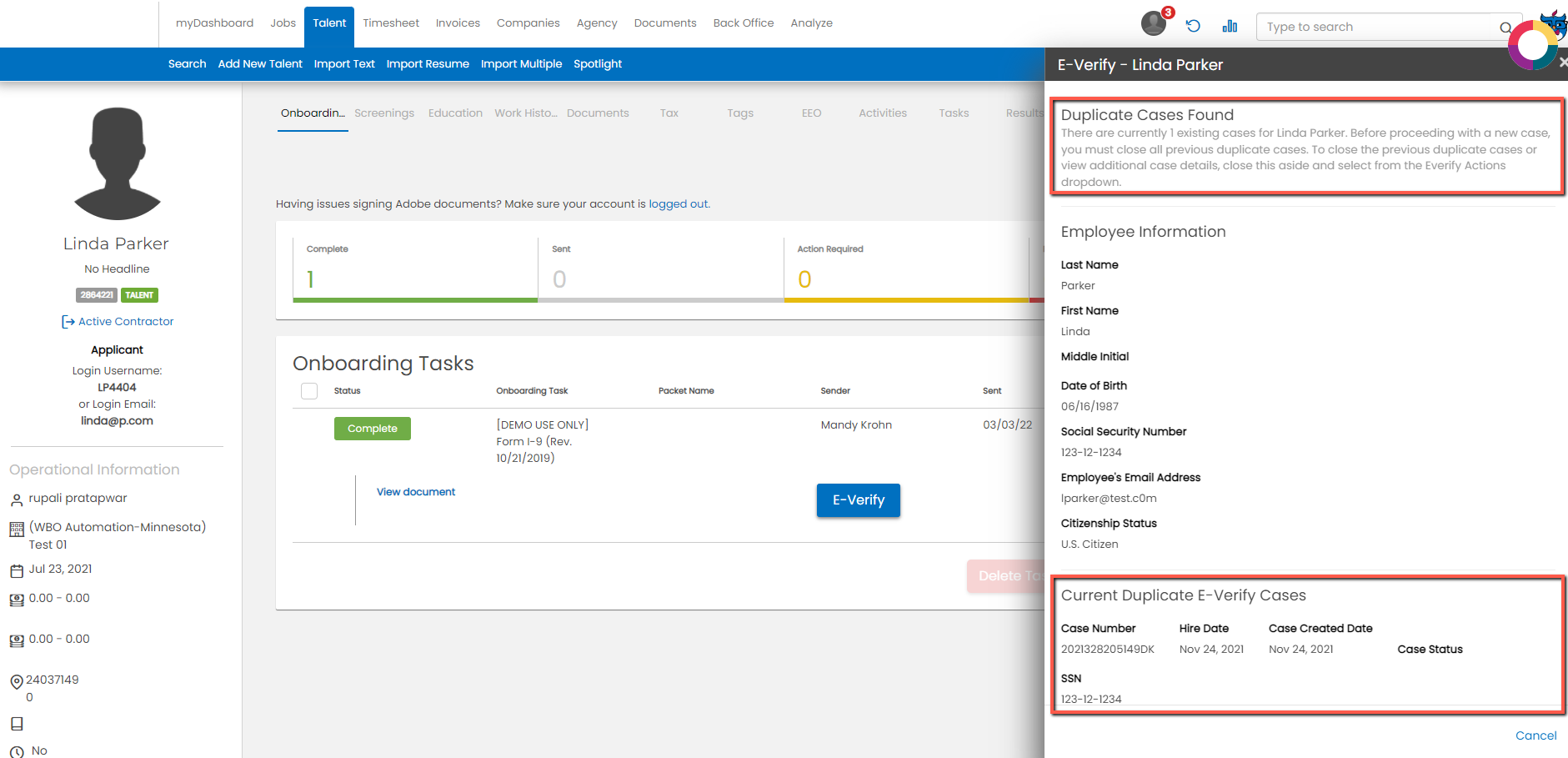Open the myDashboard menu
1568x758 pixels.
(x=214, y=23)
